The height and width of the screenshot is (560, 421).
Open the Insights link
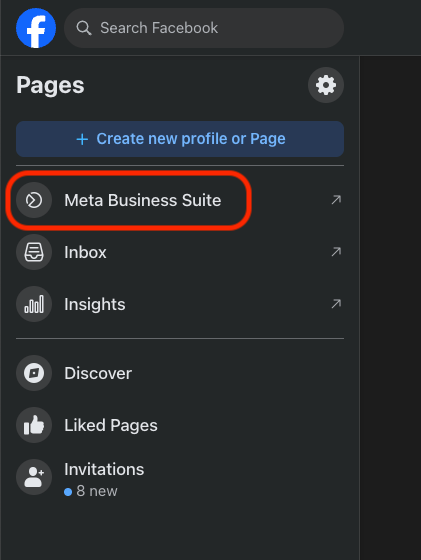point(180,304)
